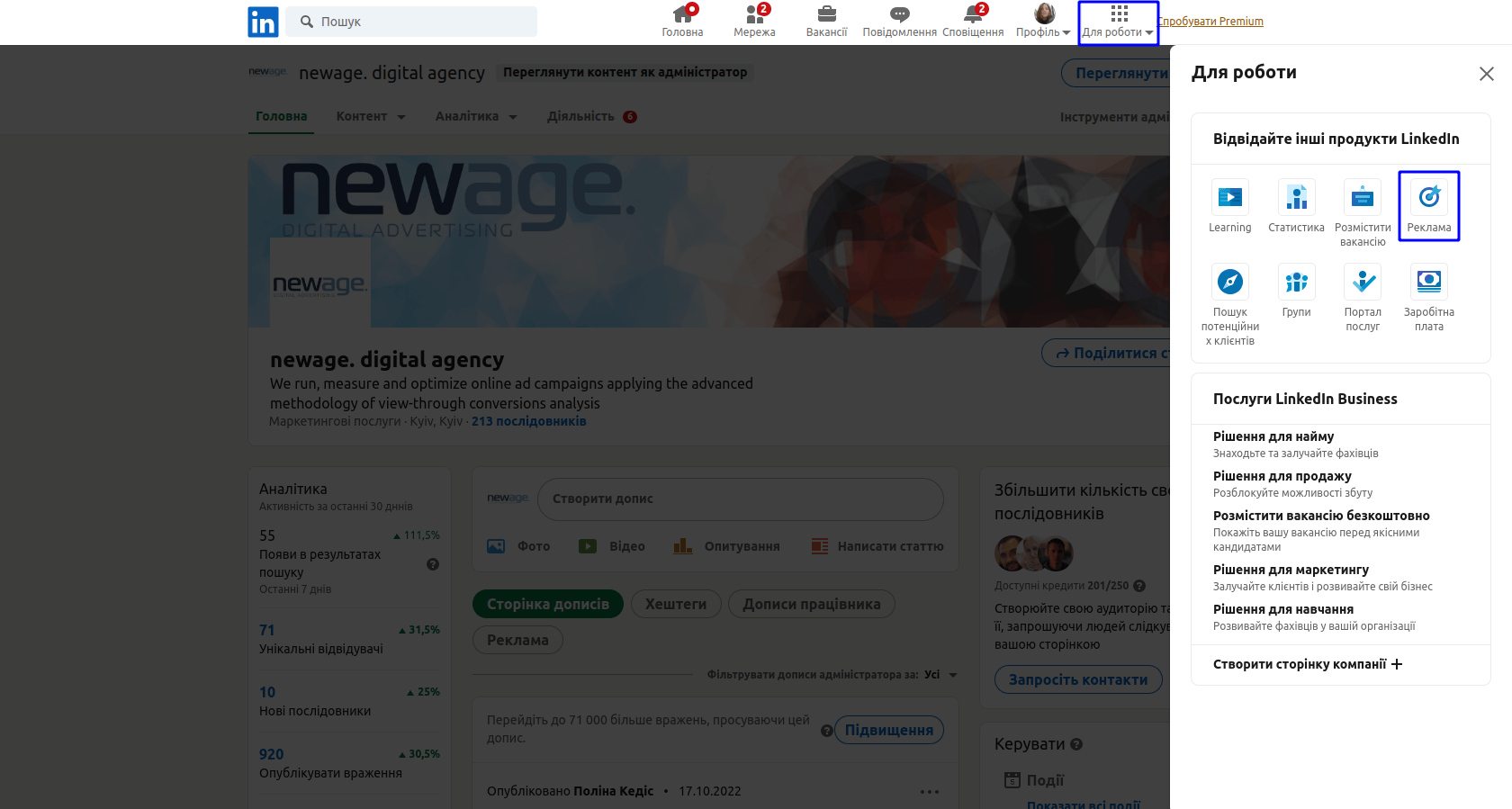The image size is (1512, 809).
Task: Open the Learning product icon
Action: [1229, 198]
